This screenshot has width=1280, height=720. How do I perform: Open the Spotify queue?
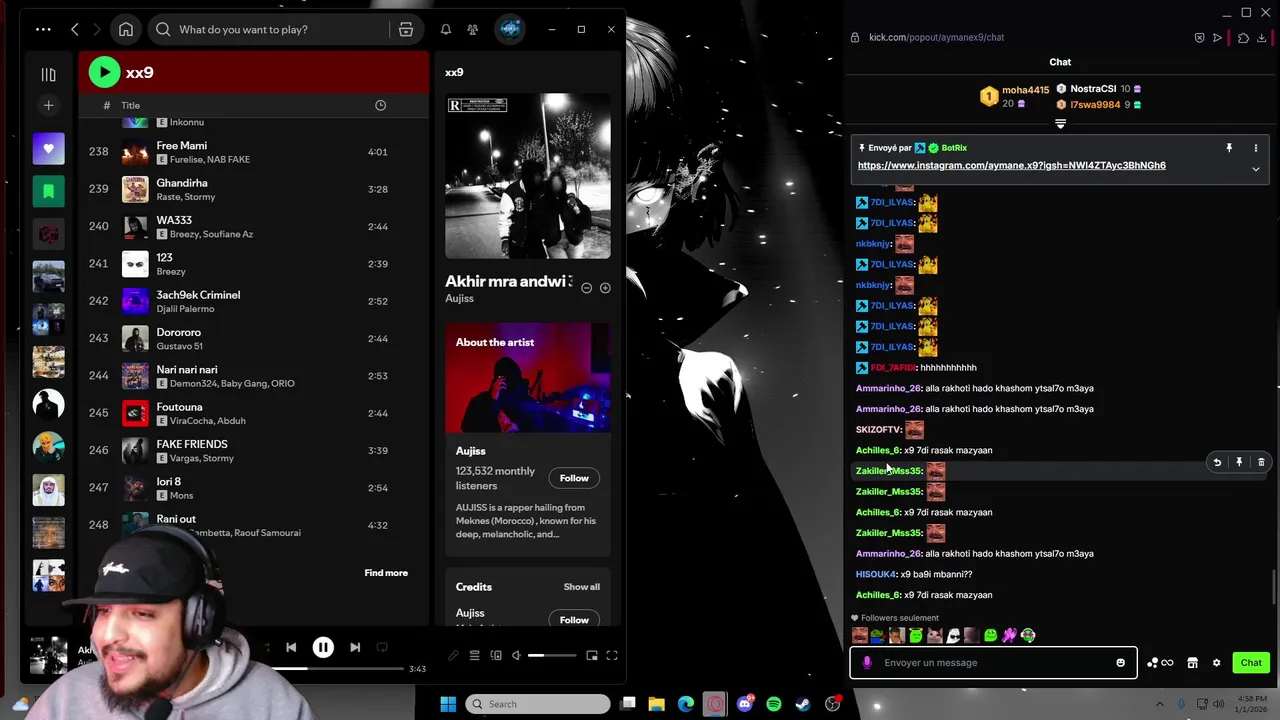tap(475, 656)
